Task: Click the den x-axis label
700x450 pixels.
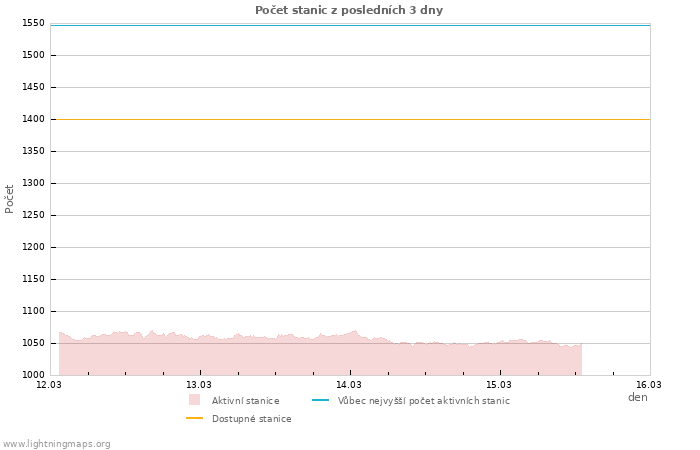Action: (x=637, y=397)
